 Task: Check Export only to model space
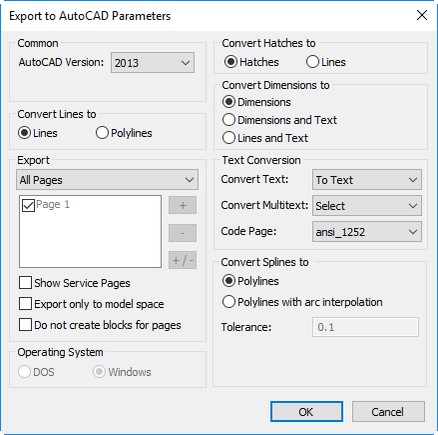click(26, 304)
